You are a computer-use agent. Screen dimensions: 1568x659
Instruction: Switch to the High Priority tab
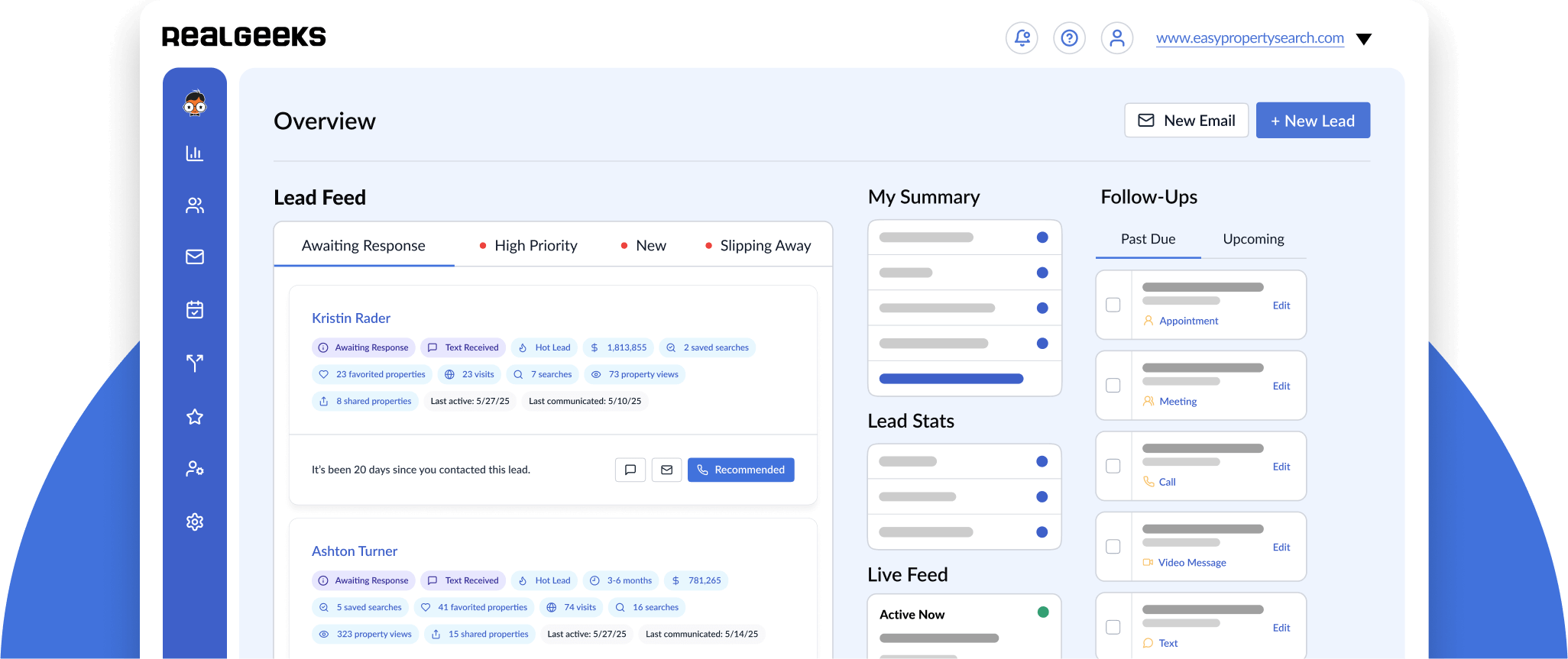(x=528, y=245)
